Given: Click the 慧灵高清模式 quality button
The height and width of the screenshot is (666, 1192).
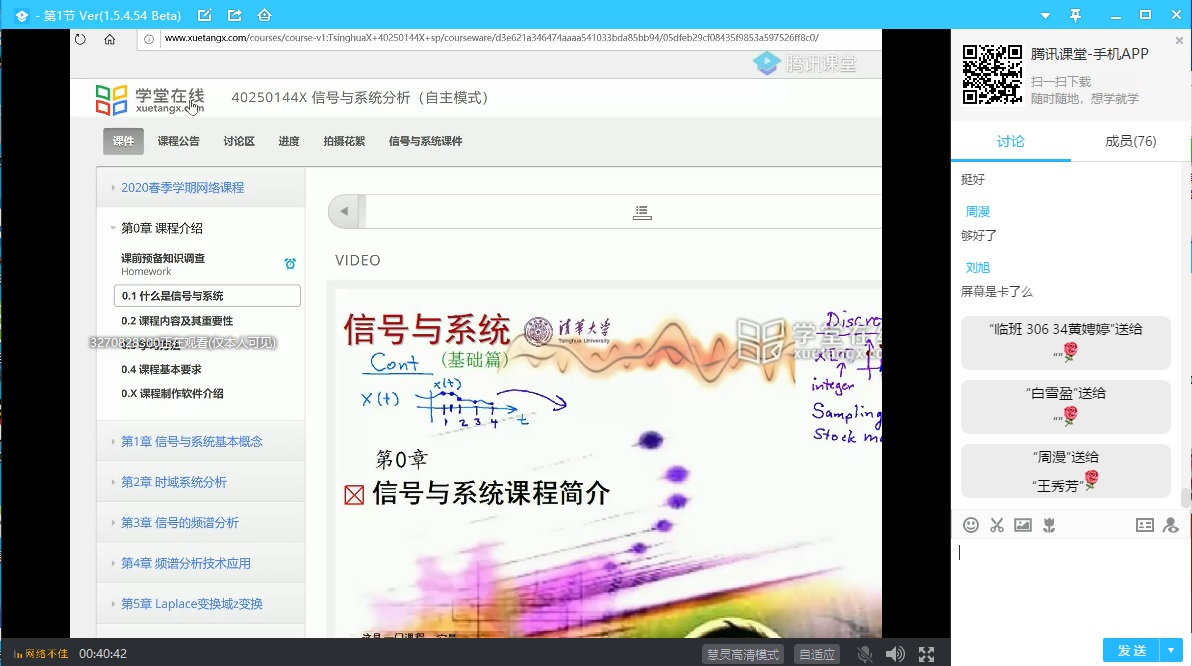Looking at the screenshot, I should [x=742, y=654].
